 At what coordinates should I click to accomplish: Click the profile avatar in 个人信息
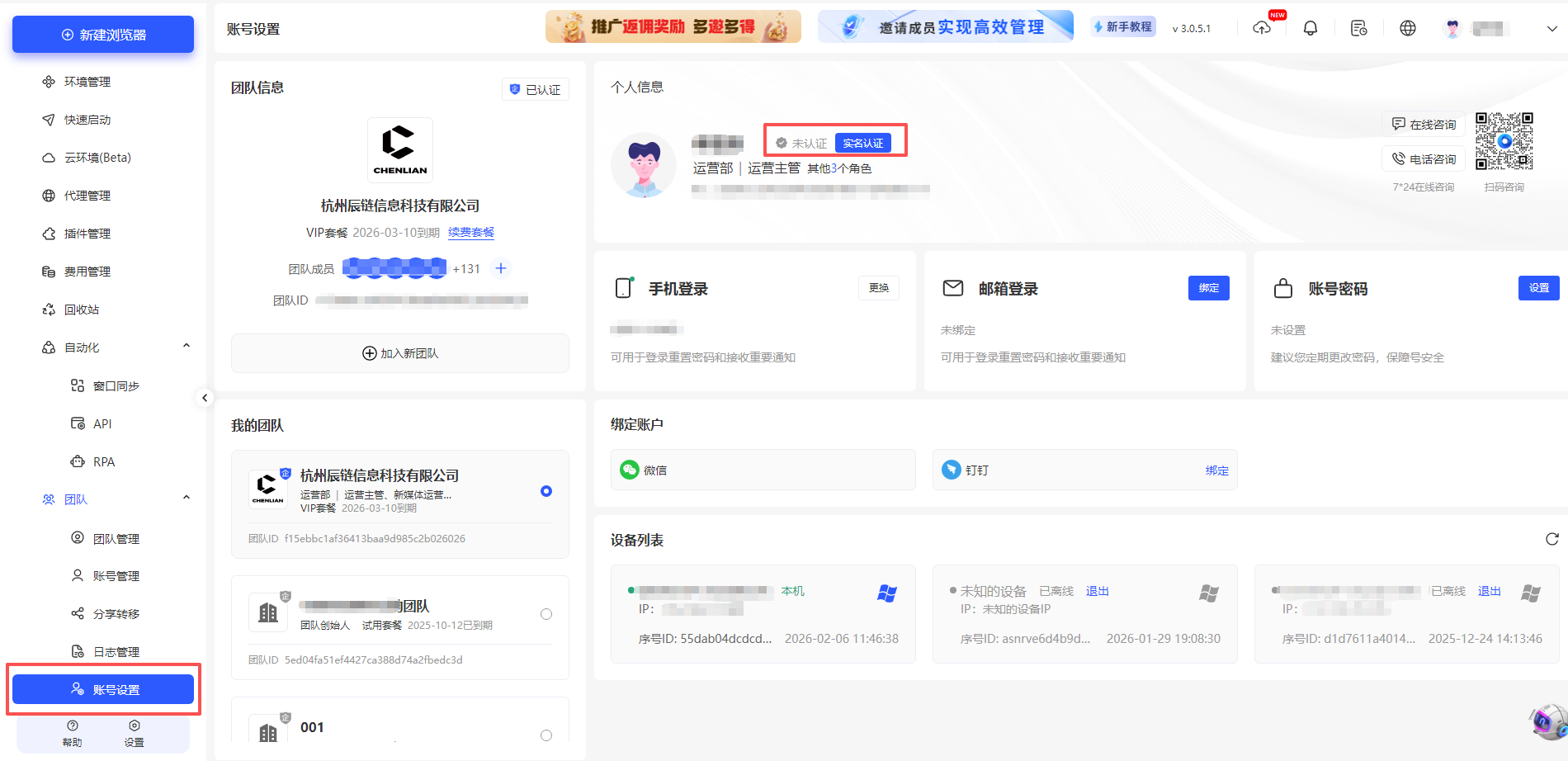[644, 165]
